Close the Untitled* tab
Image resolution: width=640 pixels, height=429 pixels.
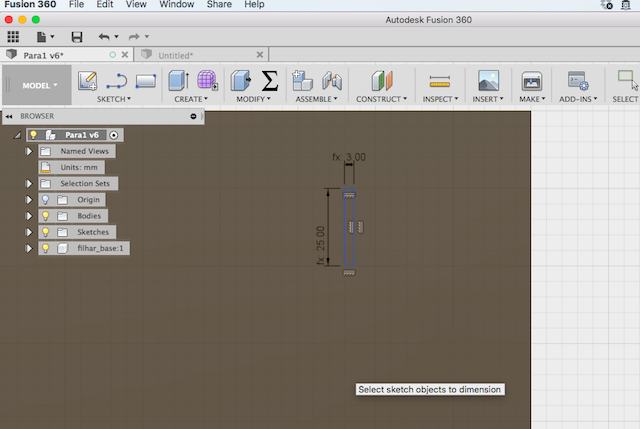260,55
